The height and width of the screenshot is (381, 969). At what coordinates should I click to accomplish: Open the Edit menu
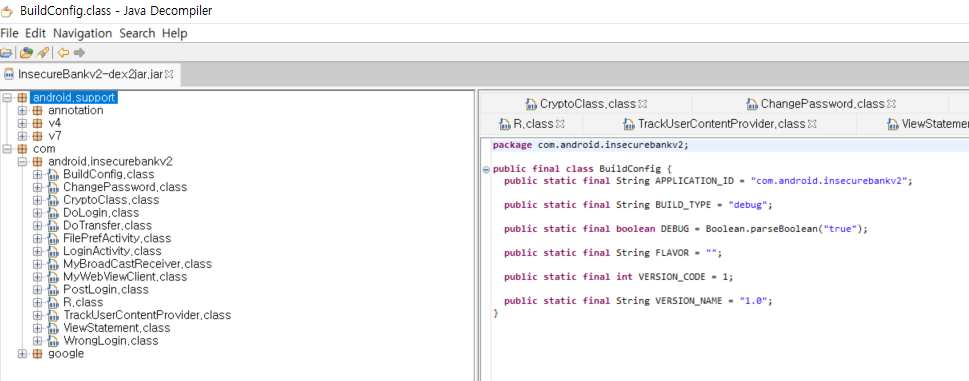tap(35, 33)
